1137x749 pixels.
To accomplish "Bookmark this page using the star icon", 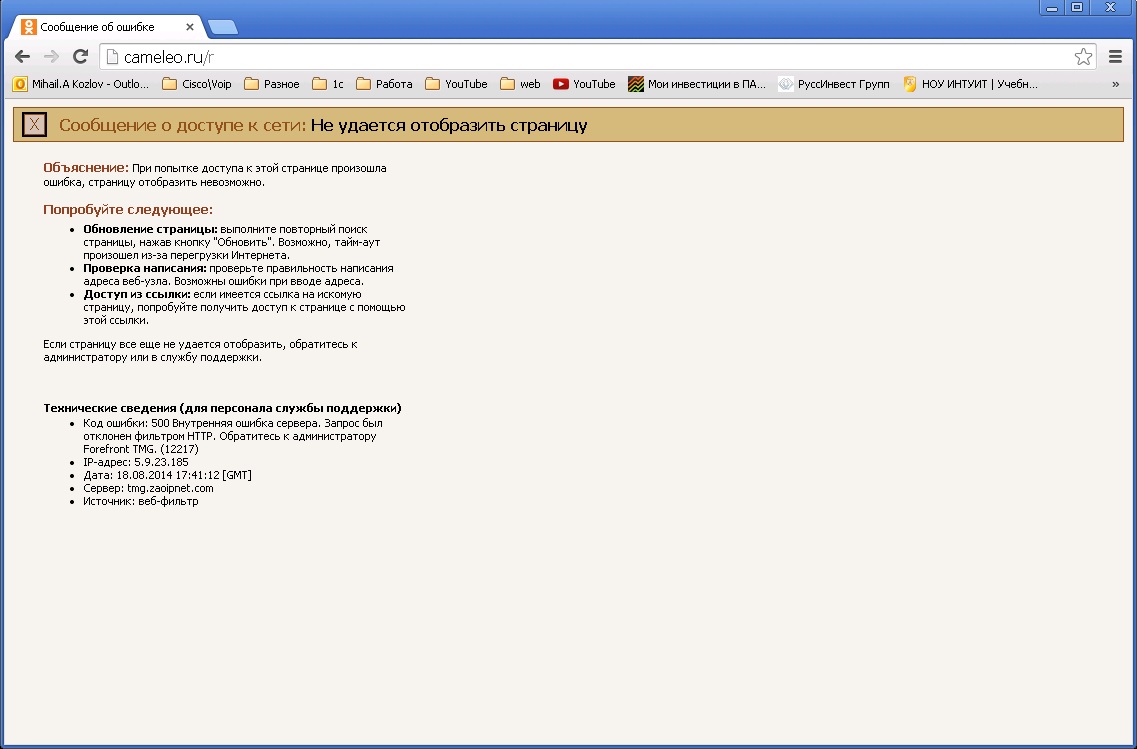I will pyautogui.click(x=1083, y=57).
